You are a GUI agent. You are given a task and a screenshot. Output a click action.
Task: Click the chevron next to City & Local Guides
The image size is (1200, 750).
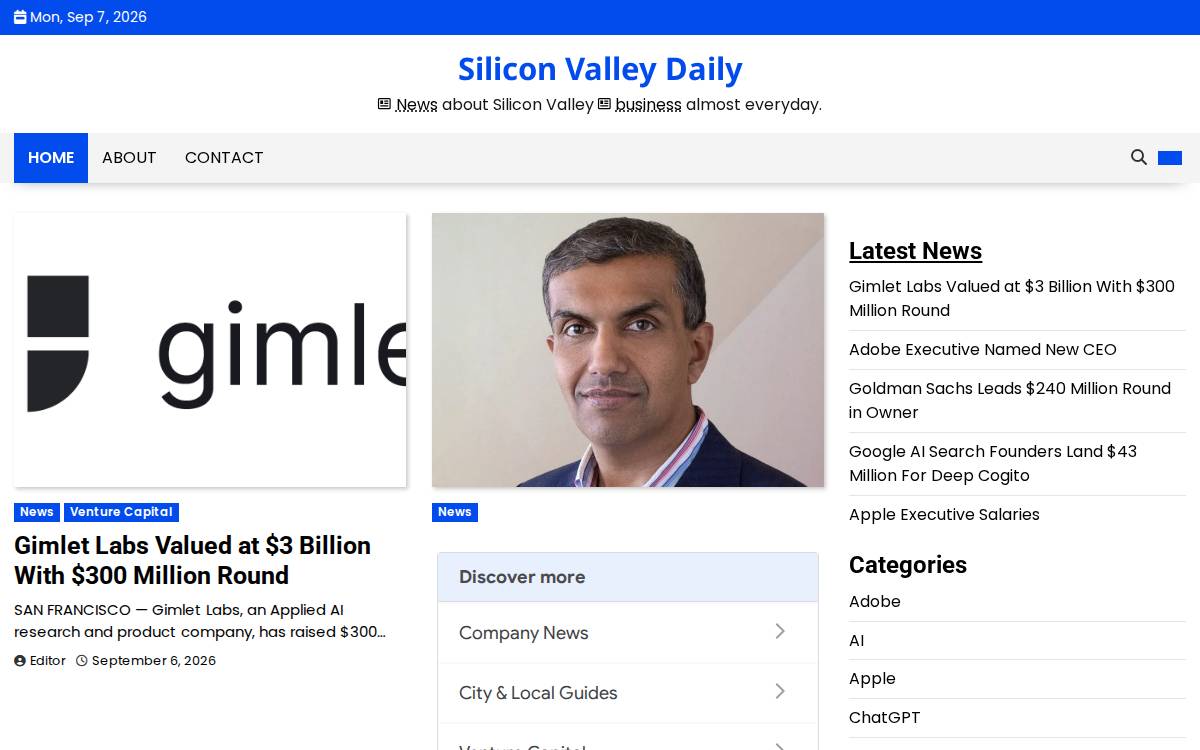click(x=780, y=691)
